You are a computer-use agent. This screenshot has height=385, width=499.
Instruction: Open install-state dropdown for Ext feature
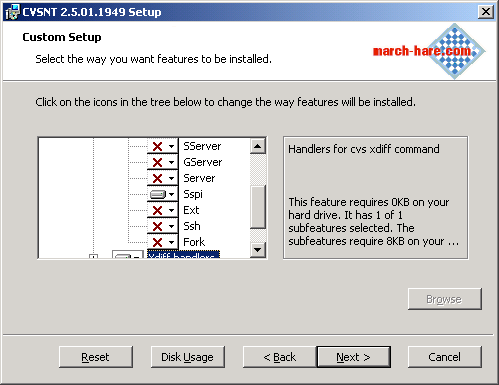coord(163,210)
